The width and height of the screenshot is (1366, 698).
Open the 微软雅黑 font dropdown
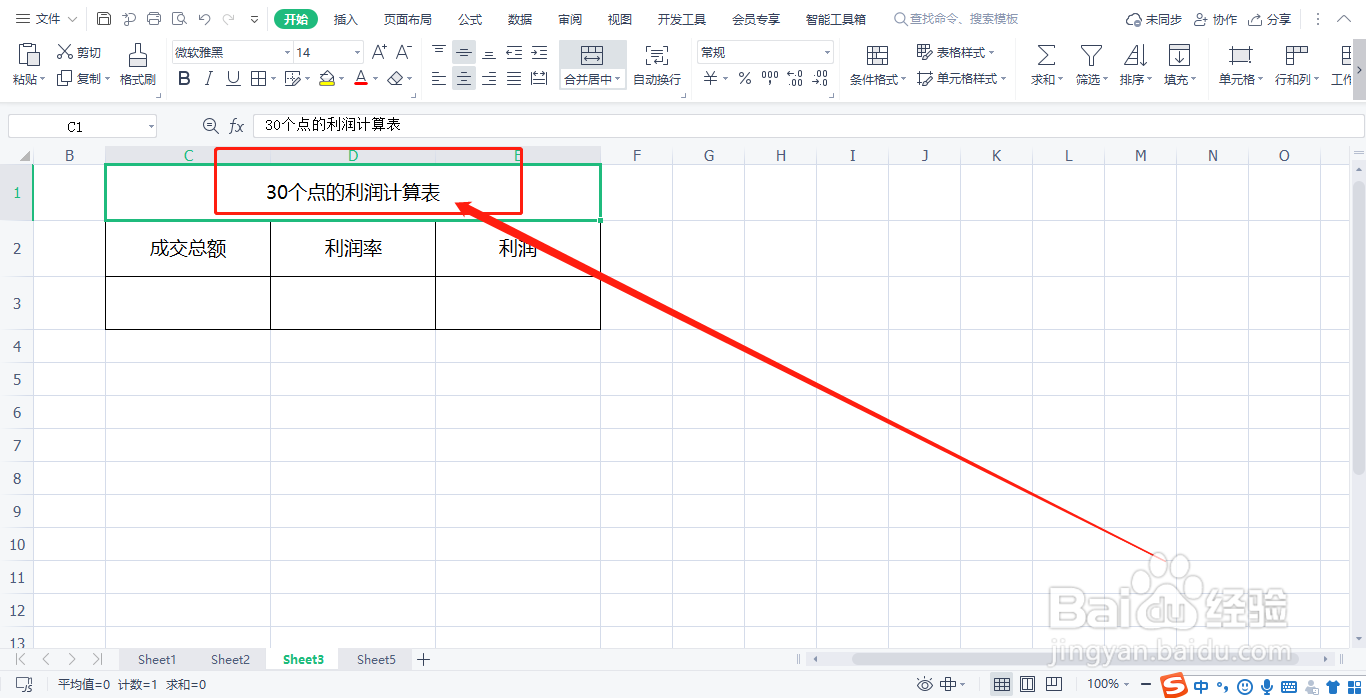(x=285, y=51)
